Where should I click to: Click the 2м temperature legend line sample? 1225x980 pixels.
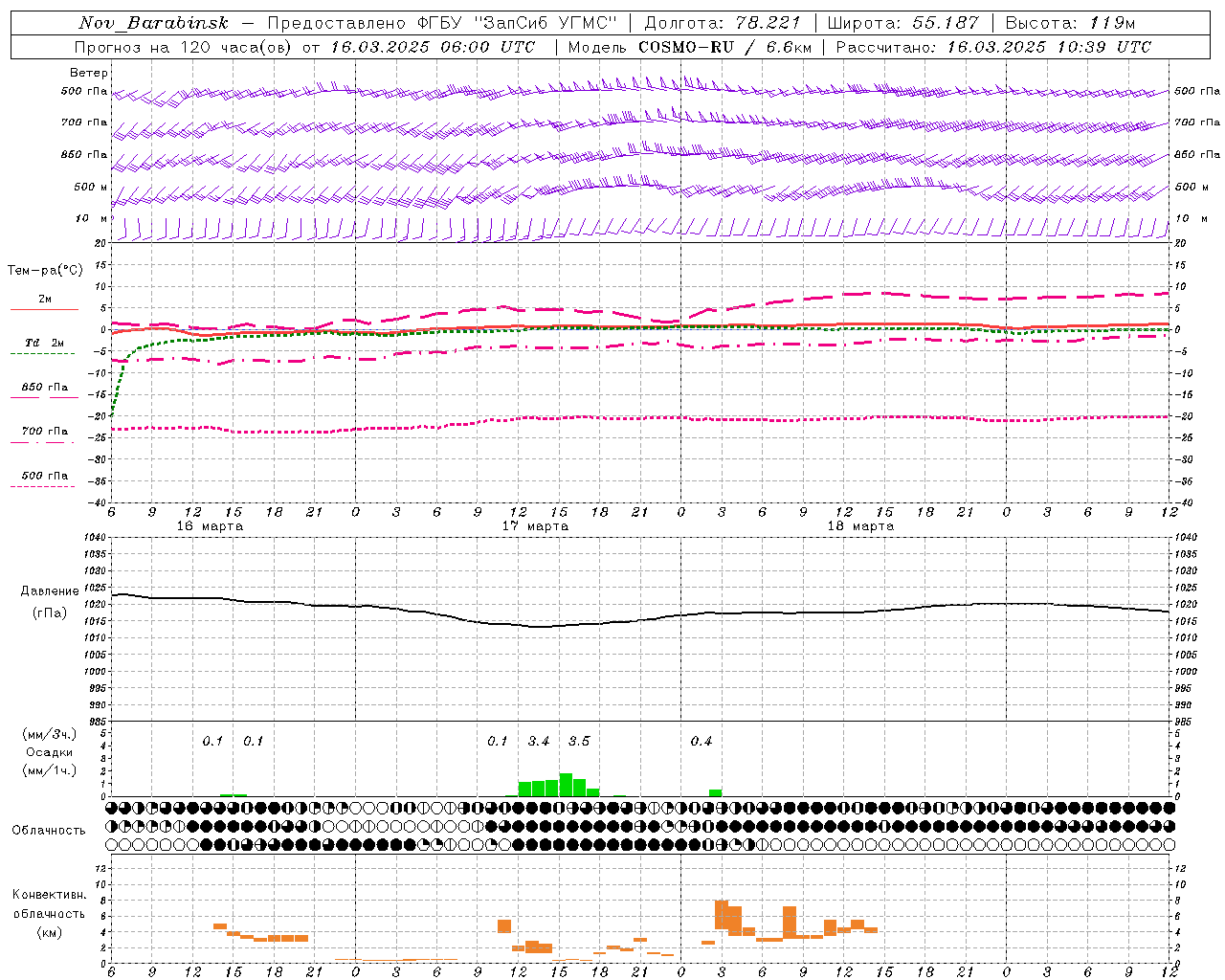coord(44,309)
